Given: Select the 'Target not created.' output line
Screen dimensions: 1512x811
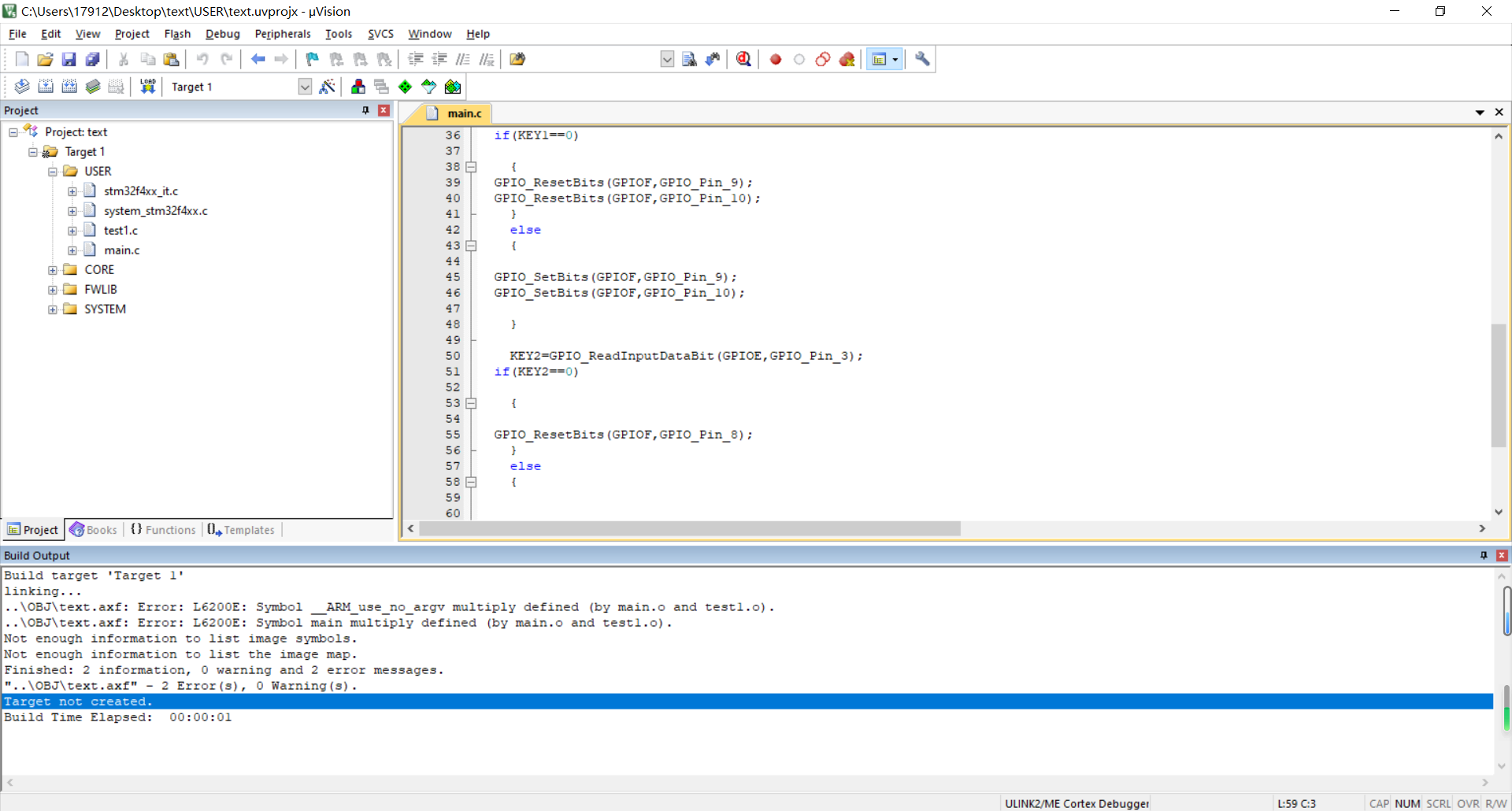Looking at the screenshot, I should click(747, 702).
